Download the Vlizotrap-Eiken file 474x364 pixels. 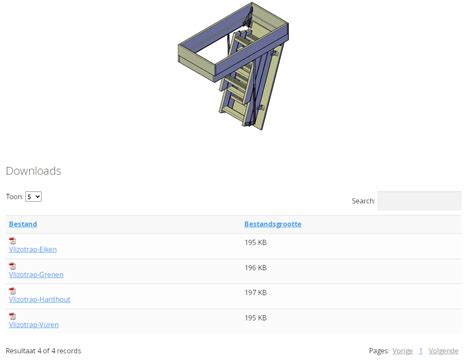point(33,249)
